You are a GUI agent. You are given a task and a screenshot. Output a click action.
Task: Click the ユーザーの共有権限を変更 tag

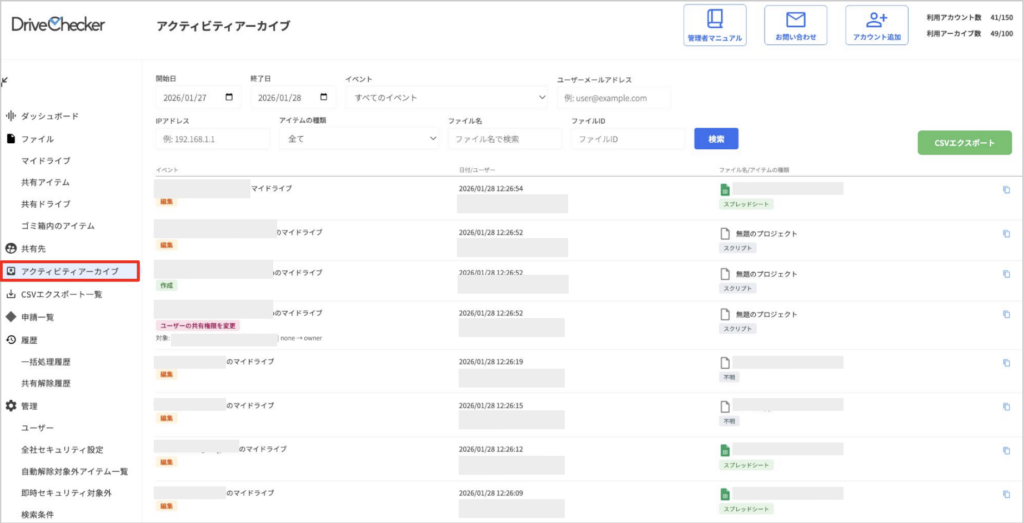click(197, 325)
